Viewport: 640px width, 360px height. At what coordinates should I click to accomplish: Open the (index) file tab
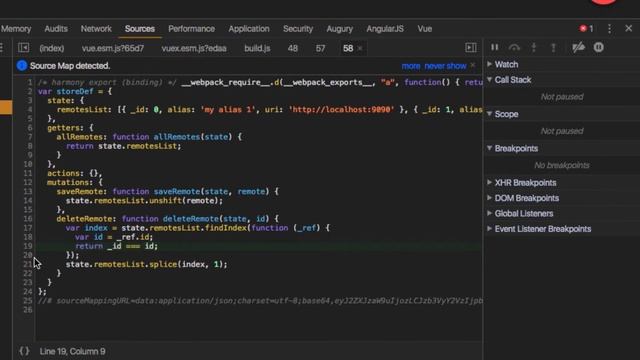(x=52, y=48)
